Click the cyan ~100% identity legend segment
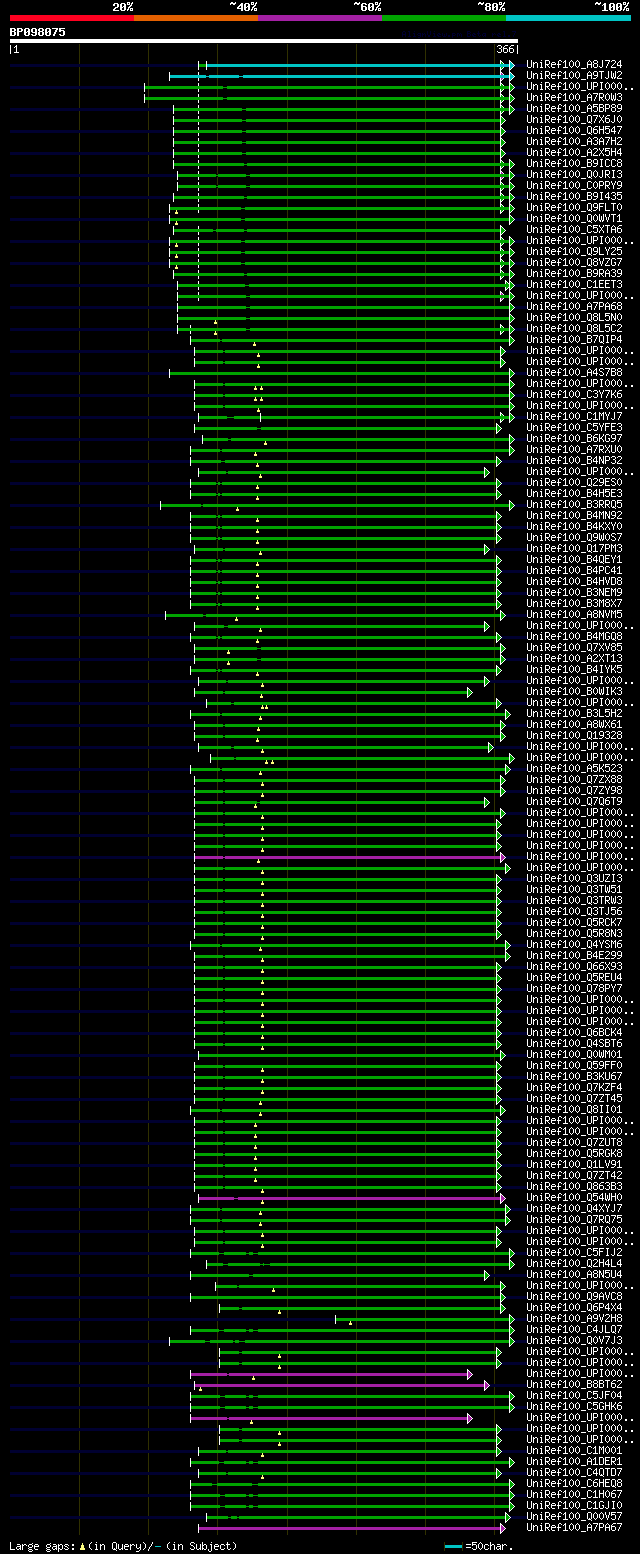The image size is (640, 1554). (x=568, y=17)
